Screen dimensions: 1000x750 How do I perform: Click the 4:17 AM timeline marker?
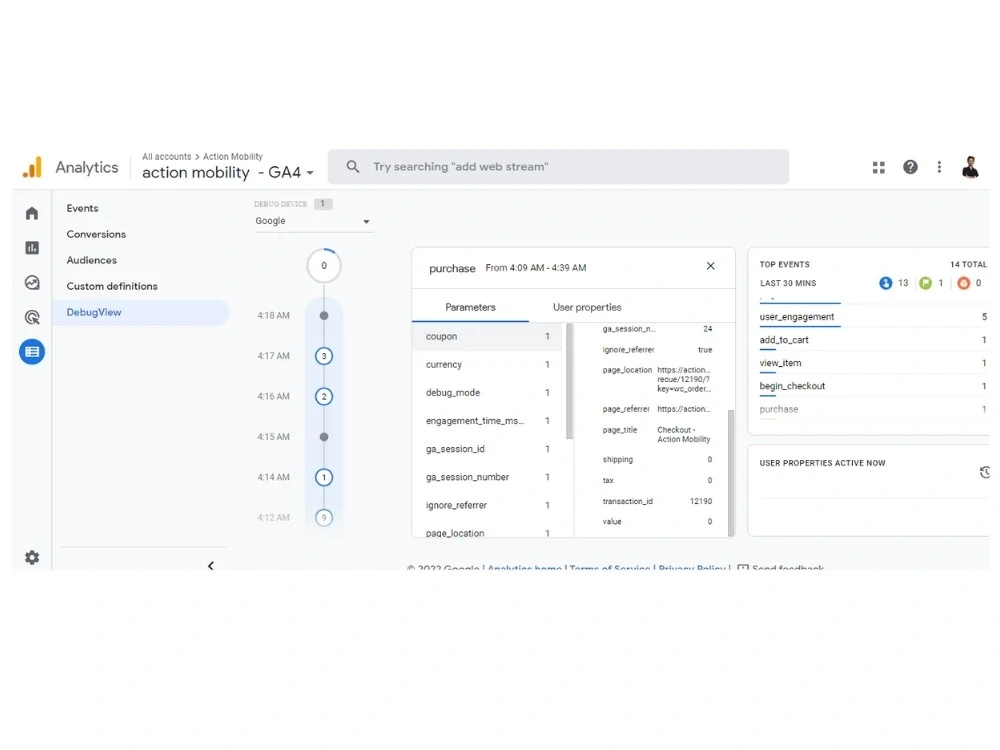click(324, 356)
